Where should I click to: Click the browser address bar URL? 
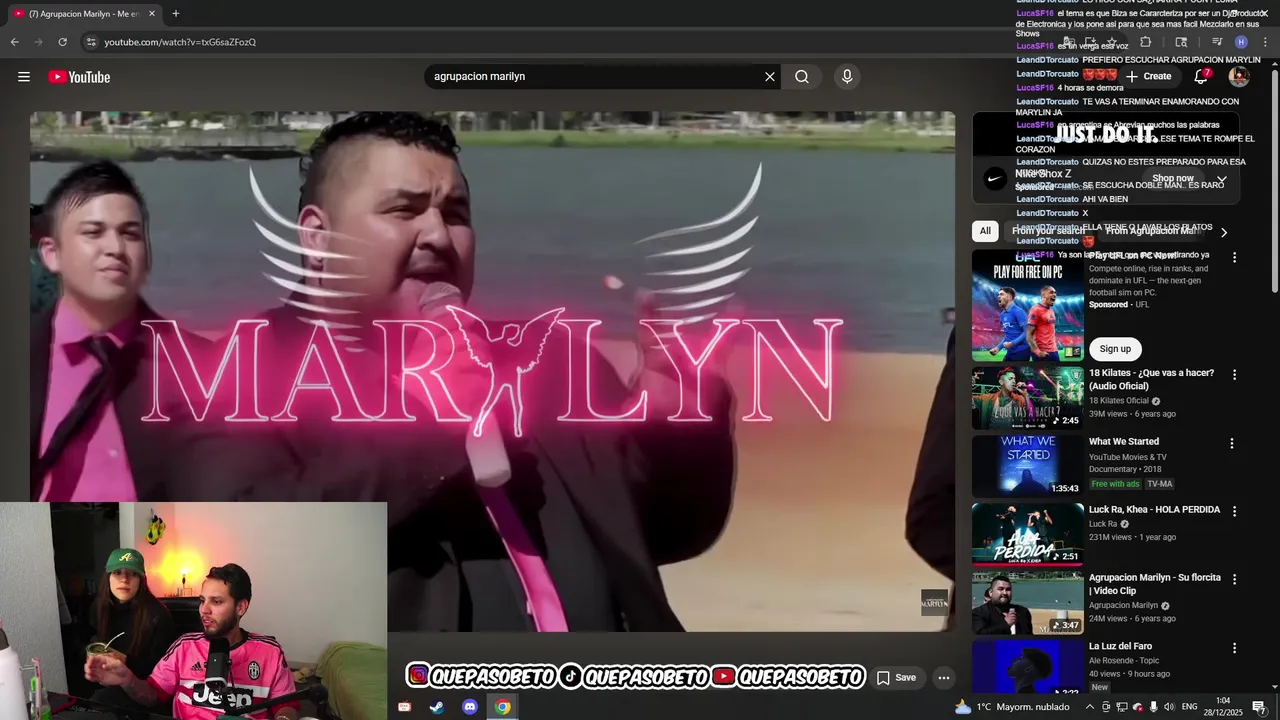(180, 42)
